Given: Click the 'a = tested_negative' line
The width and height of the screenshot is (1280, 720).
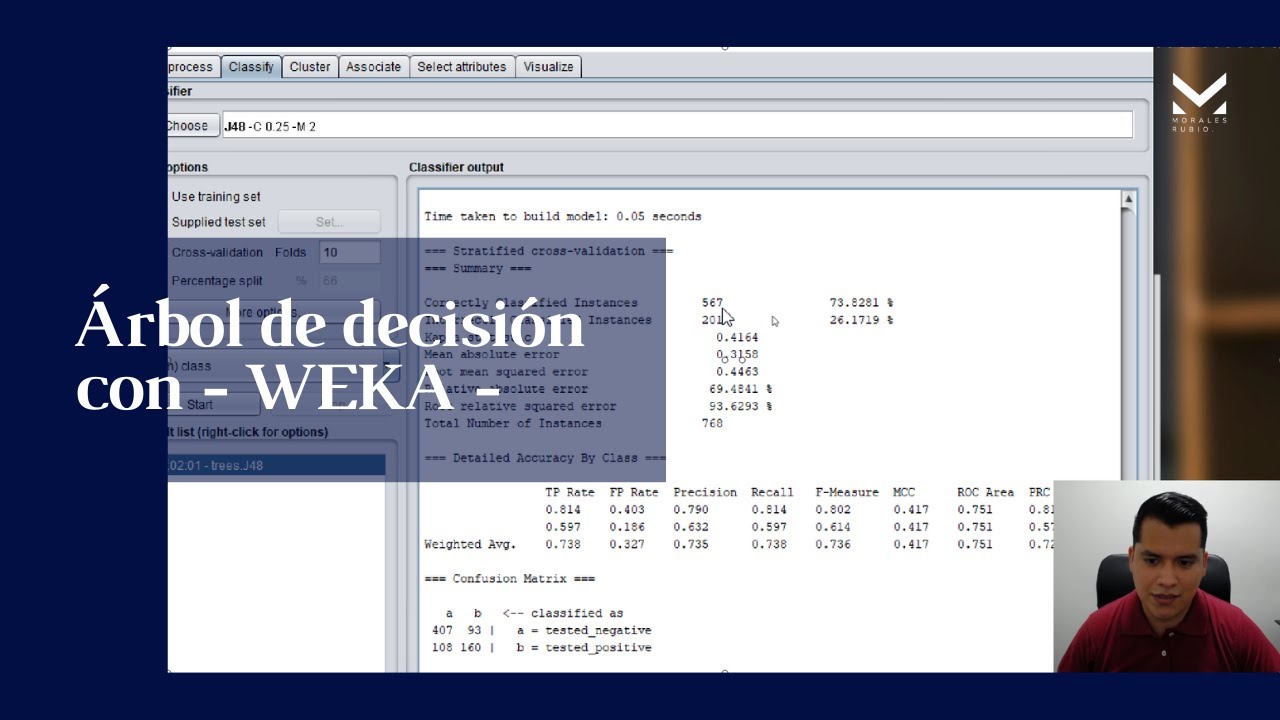Looking at the screenshot, I should point(584,630).
